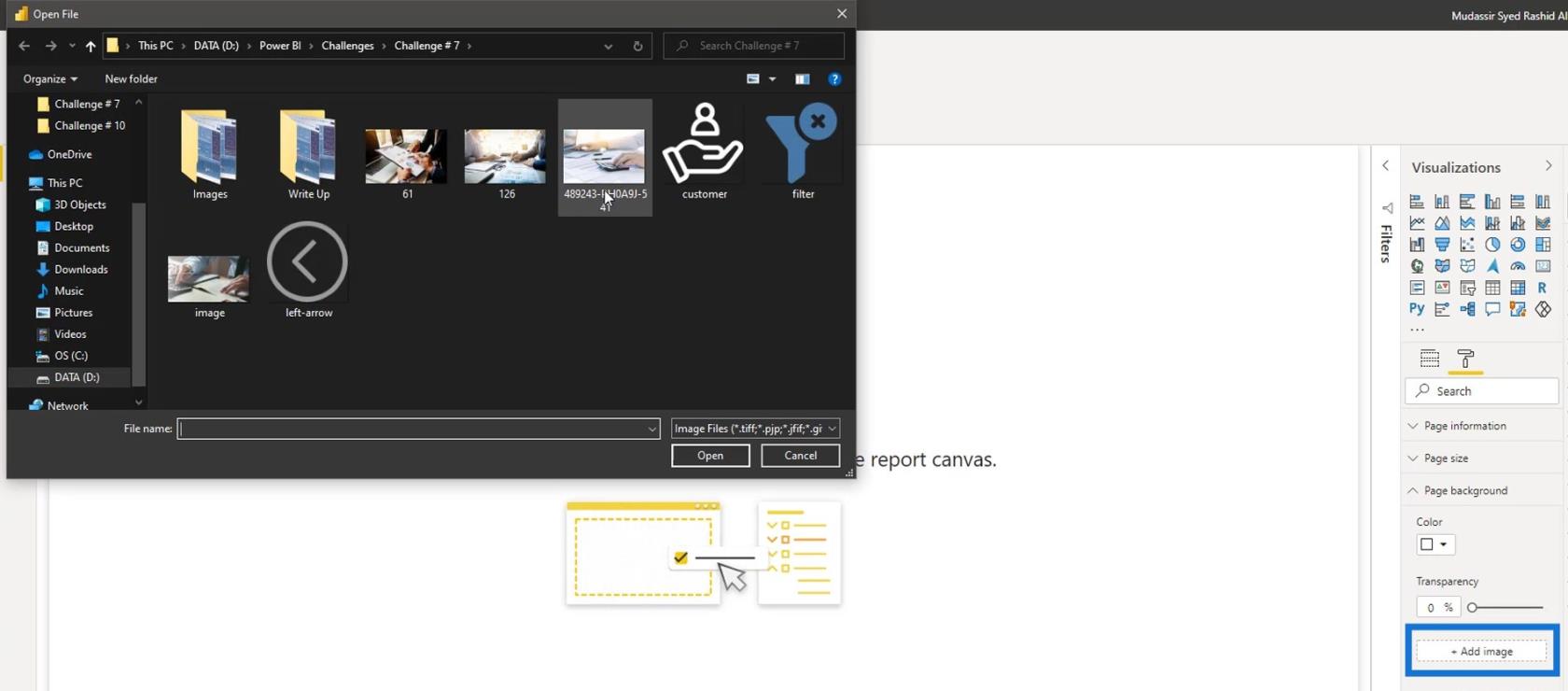Select the gauge visual
The width and height of the screenshot is (1568, 691).
[1518, 266]
